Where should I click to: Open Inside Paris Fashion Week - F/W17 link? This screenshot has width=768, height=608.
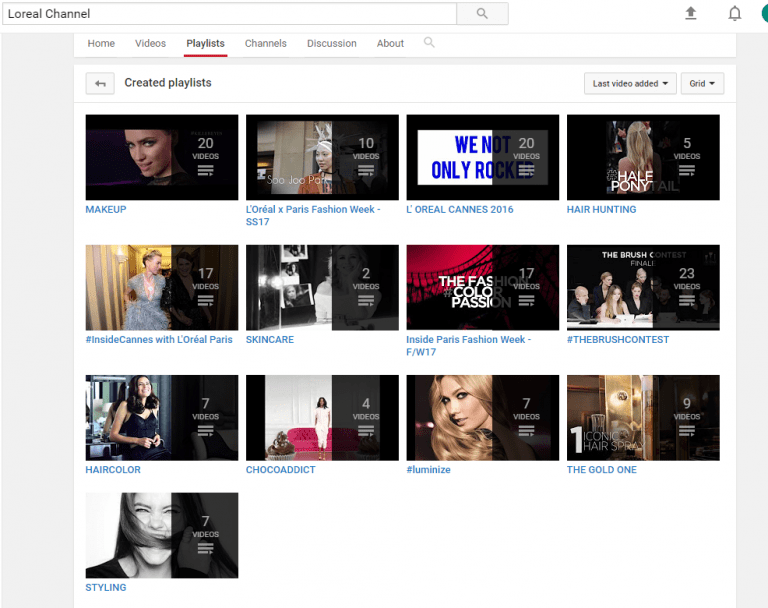pyautogui.click(x=469, y=345)
